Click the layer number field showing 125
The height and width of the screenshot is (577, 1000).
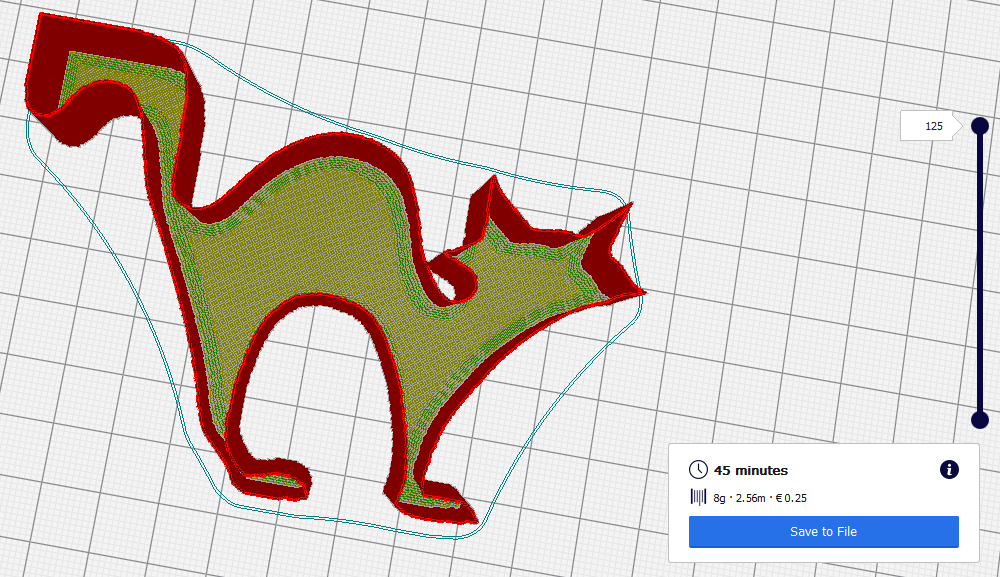[x=932, y=126]
